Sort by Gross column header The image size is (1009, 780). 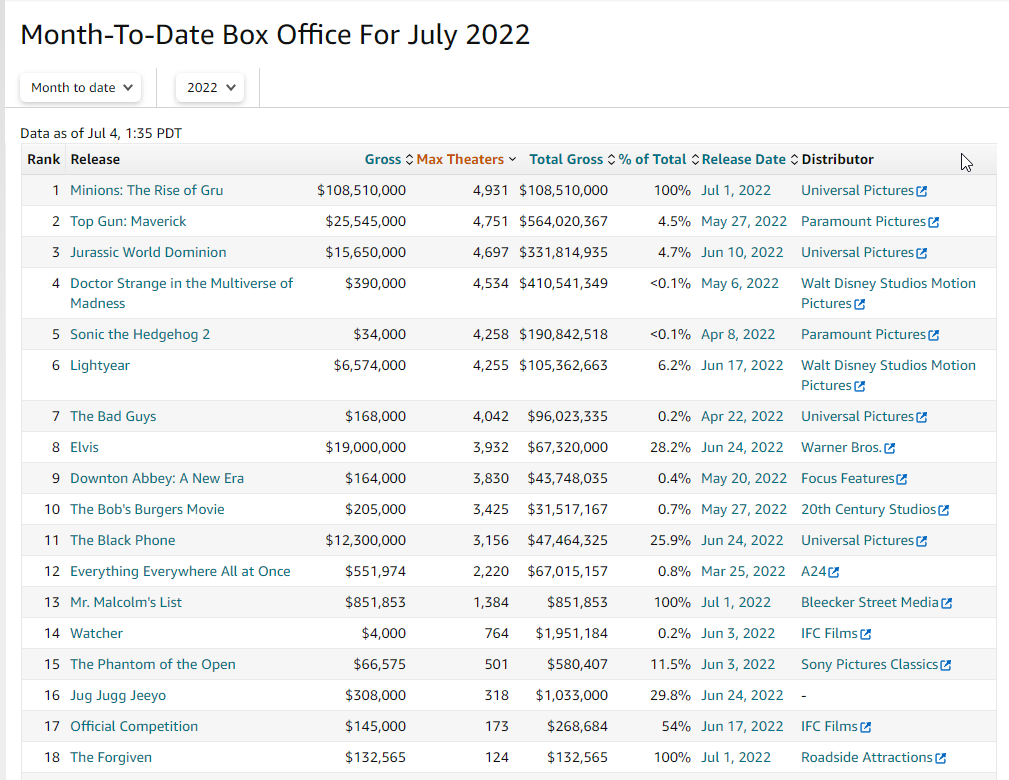[388, 159]
